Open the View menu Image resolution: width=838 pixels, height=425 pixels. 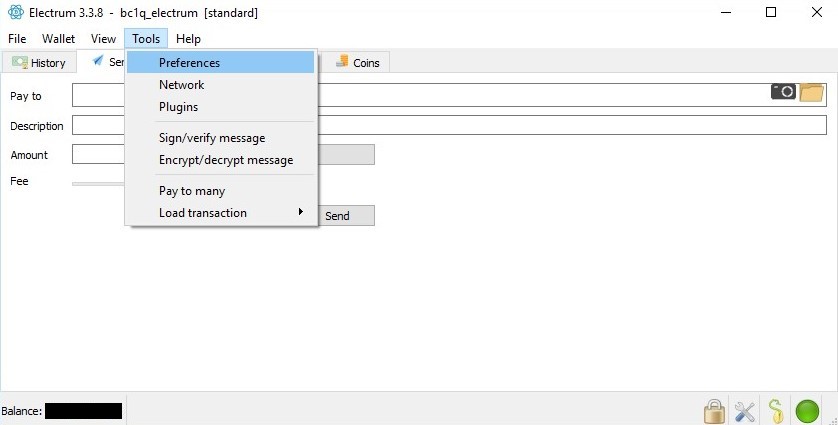[x=103, y=39]
